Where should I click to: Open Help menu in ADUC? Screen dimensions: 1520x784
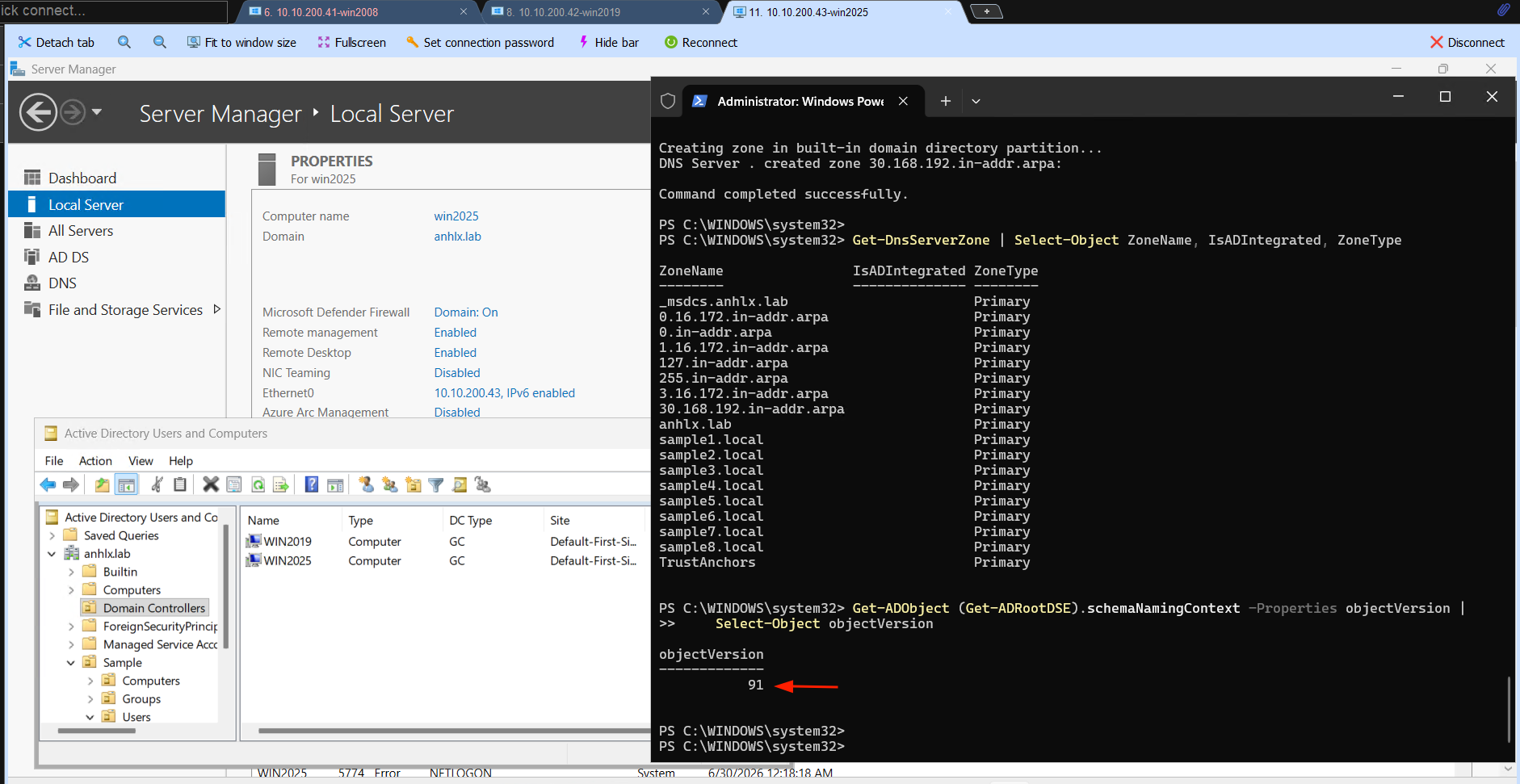(181, 461)
